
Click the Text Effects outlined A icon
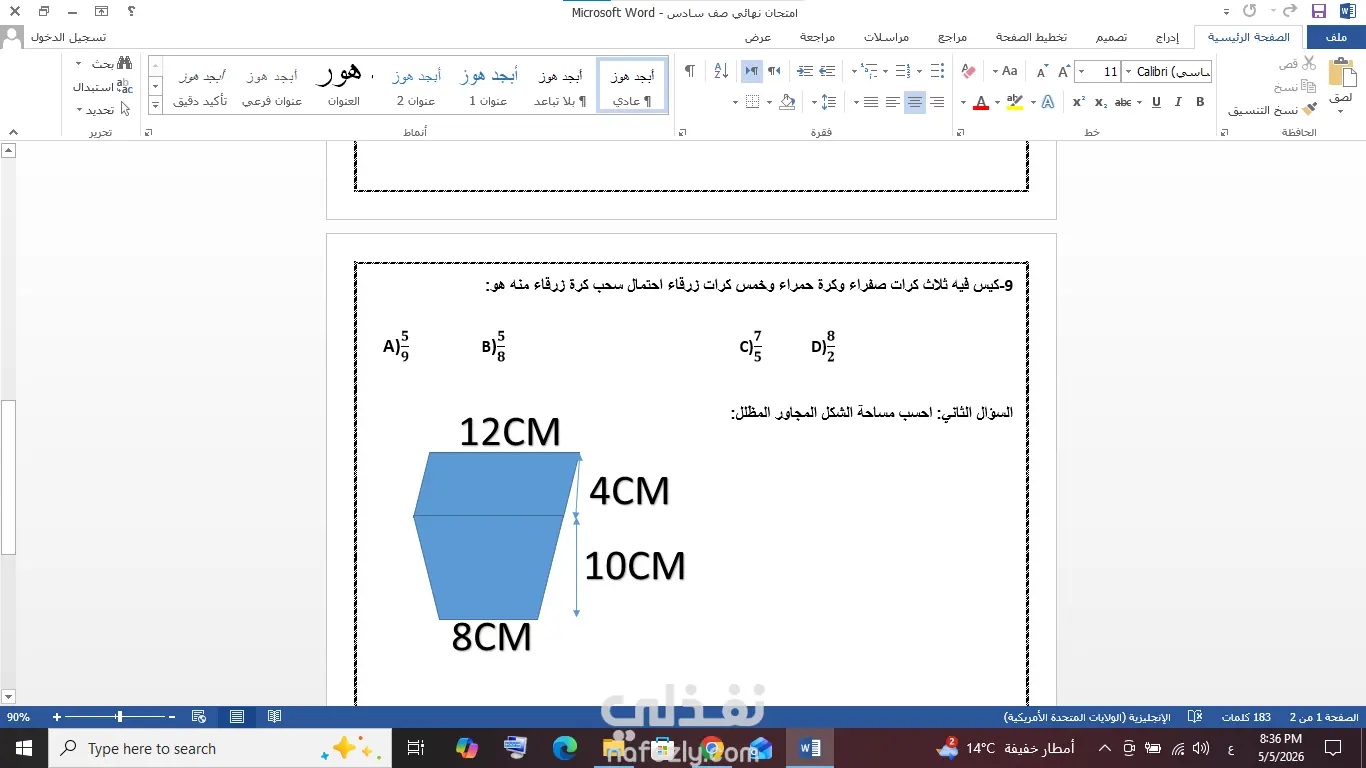[1047, 102]
